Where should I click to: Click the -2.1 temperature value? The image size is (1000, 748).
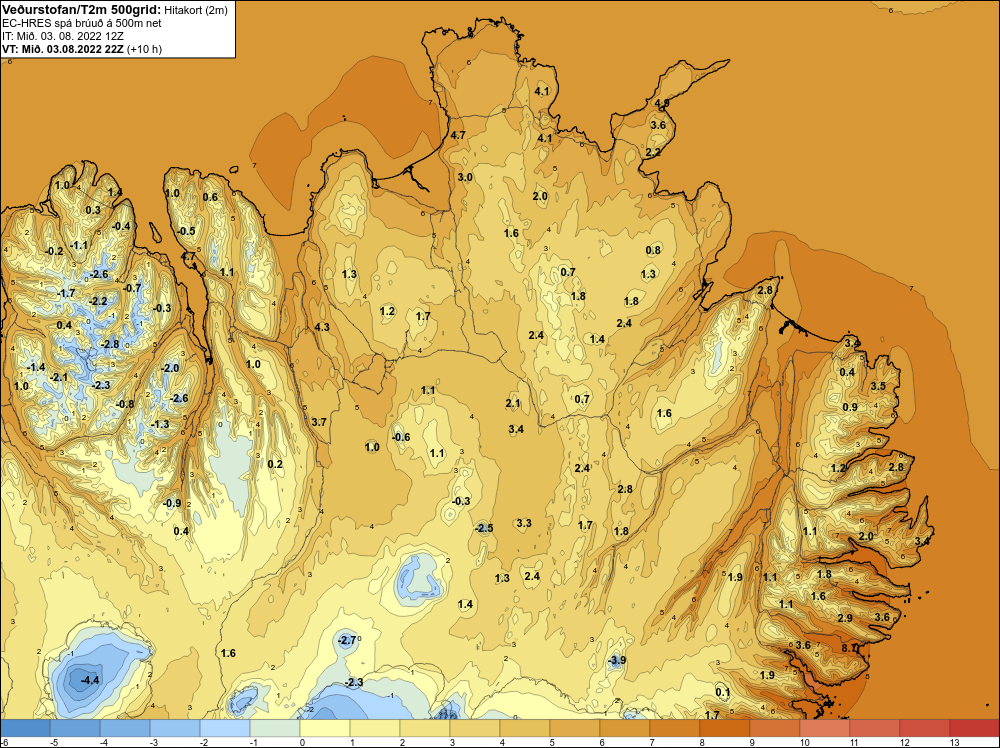coord(59,378)
